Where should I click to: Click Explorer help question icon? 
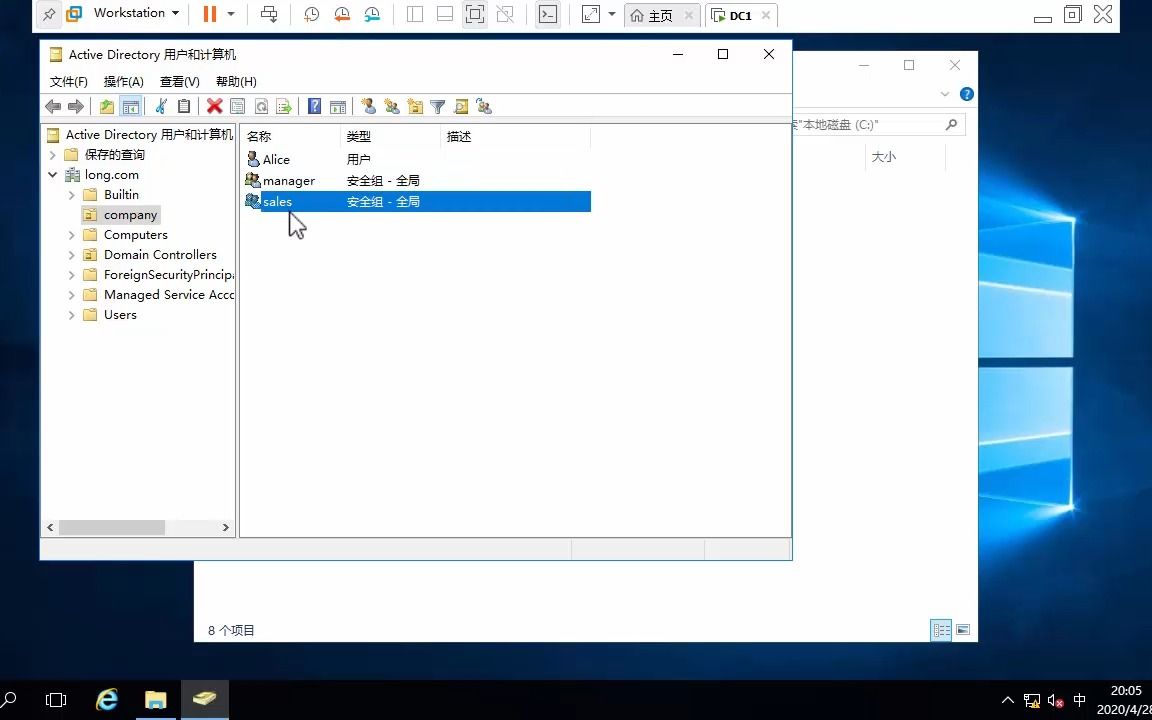tap(967, 94)
